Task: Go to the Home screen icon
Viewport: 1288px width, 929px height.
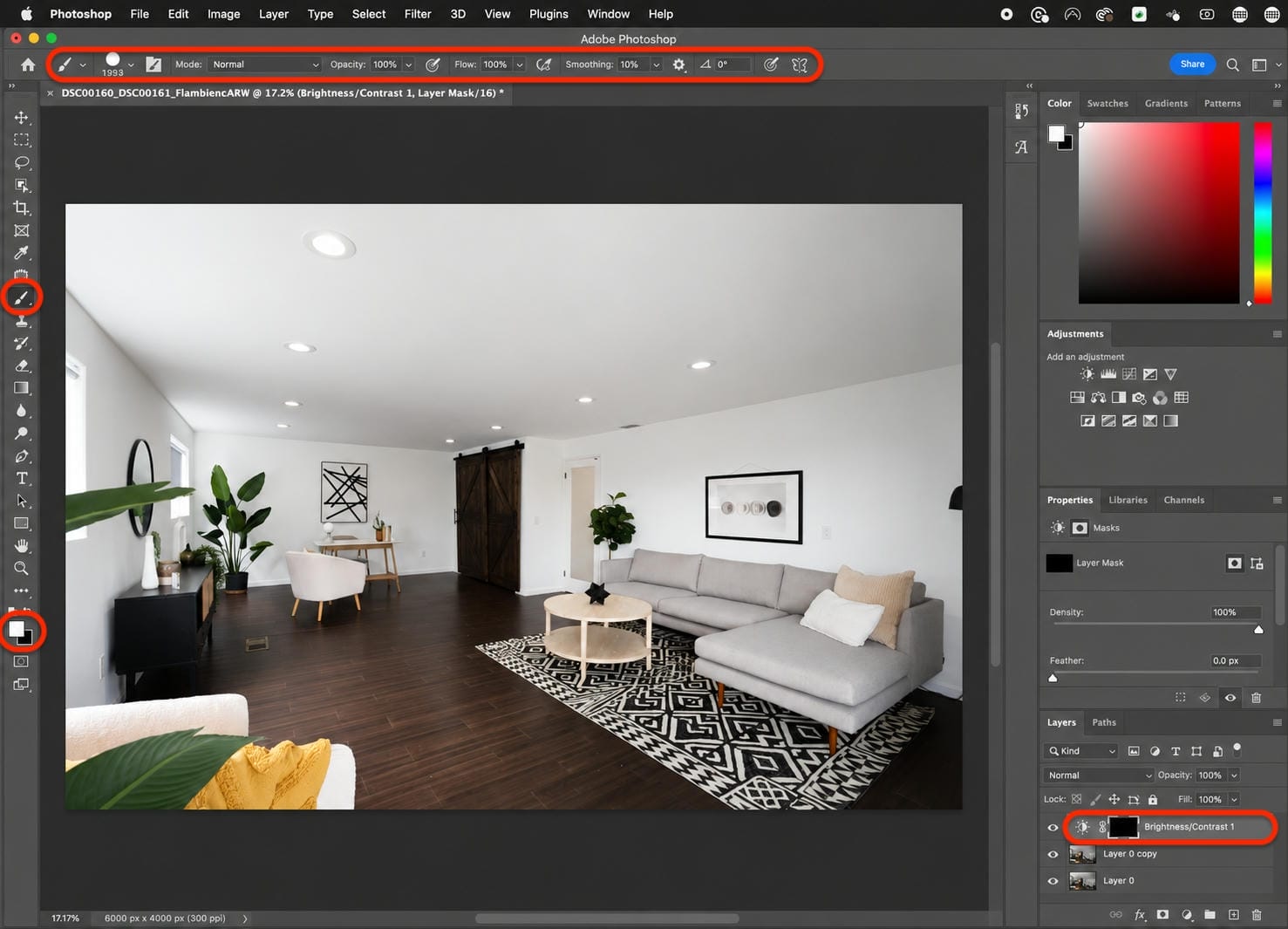Action: pyautogui.click(x=28, y=65)
